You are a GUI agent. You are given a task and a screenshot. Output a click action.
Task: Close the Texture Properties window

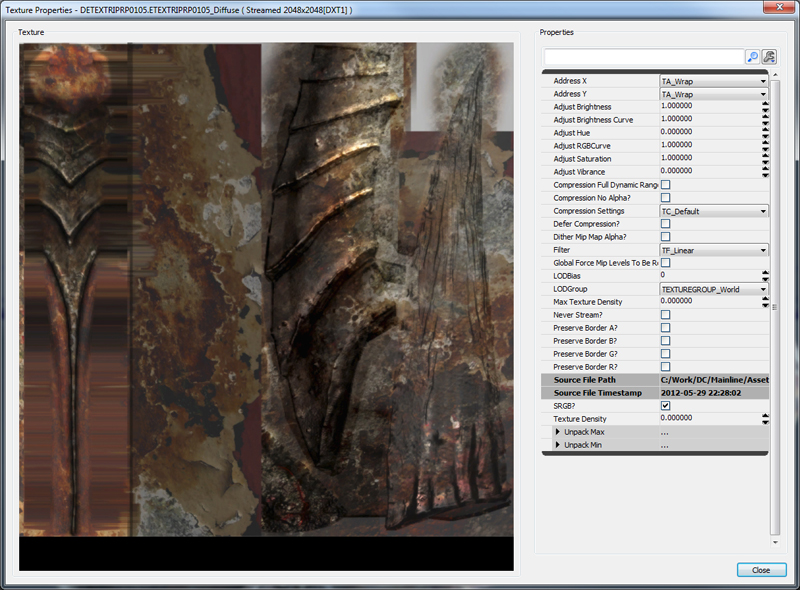point(780,7)
